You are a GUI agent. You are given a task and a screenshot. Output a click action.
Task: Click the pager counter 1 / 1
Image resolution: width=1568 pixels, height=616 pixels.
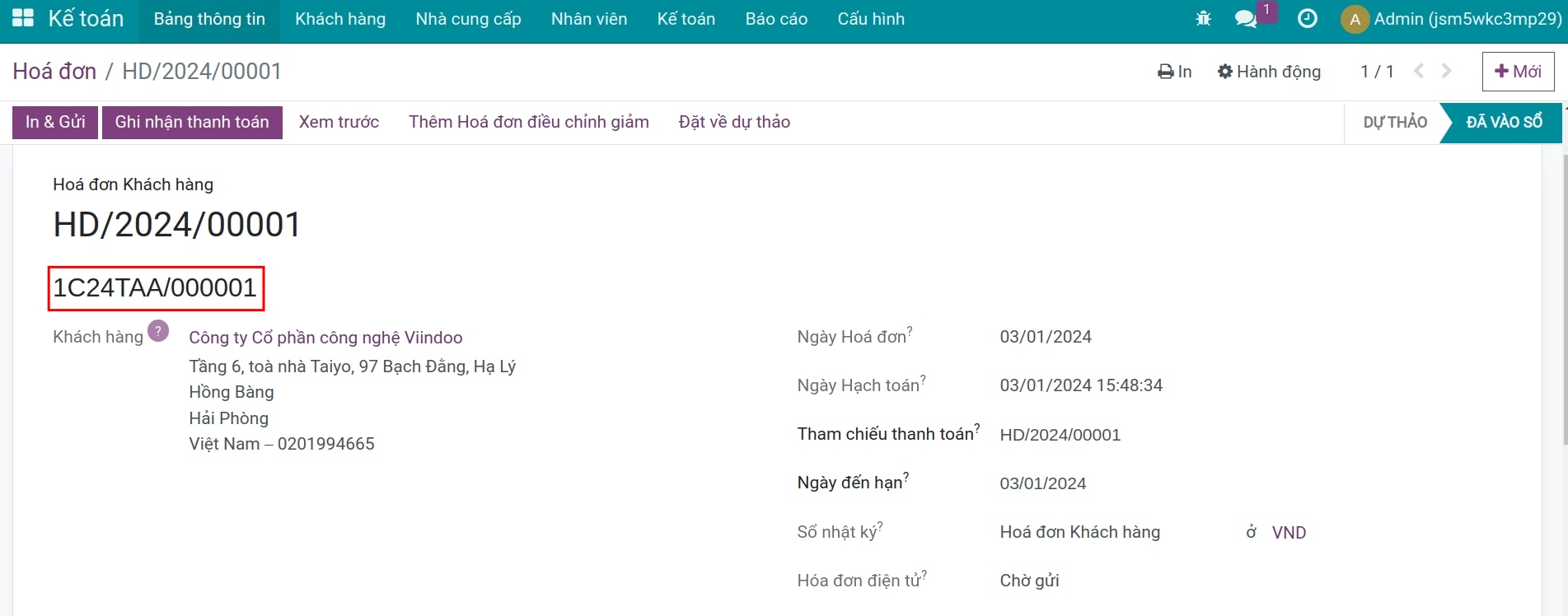[x=1377, y=72]
